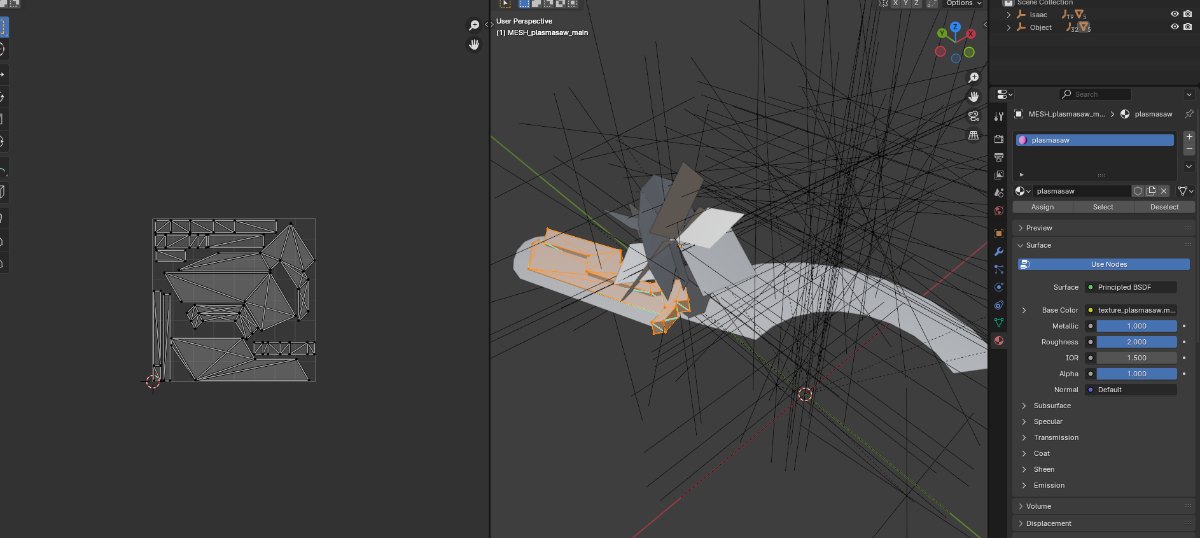Viewport: 1200px width, 538px height.
Task: Open the World properties tab
Action: pos(998,210)
